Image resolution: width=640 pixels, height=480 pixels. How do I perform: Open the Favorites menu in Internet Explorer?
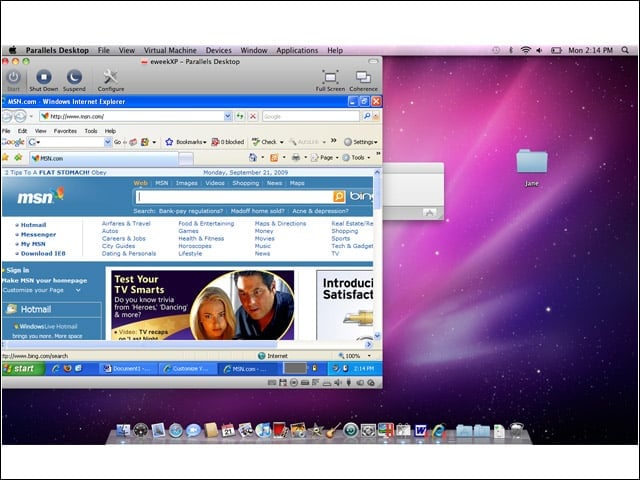point(65,131)
